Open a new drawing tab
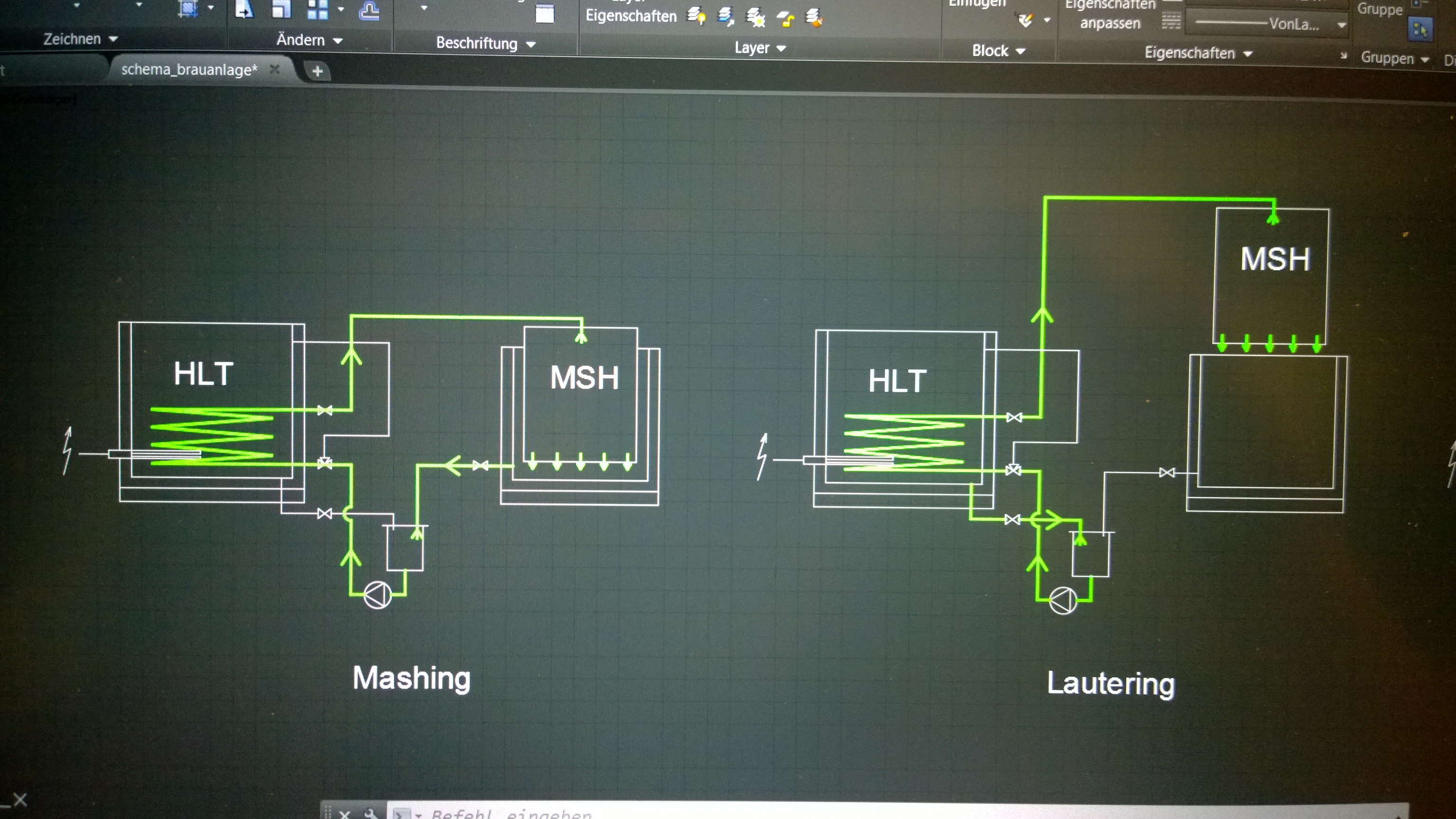This screenshot has width=1456, height=819. coord(318,71)
